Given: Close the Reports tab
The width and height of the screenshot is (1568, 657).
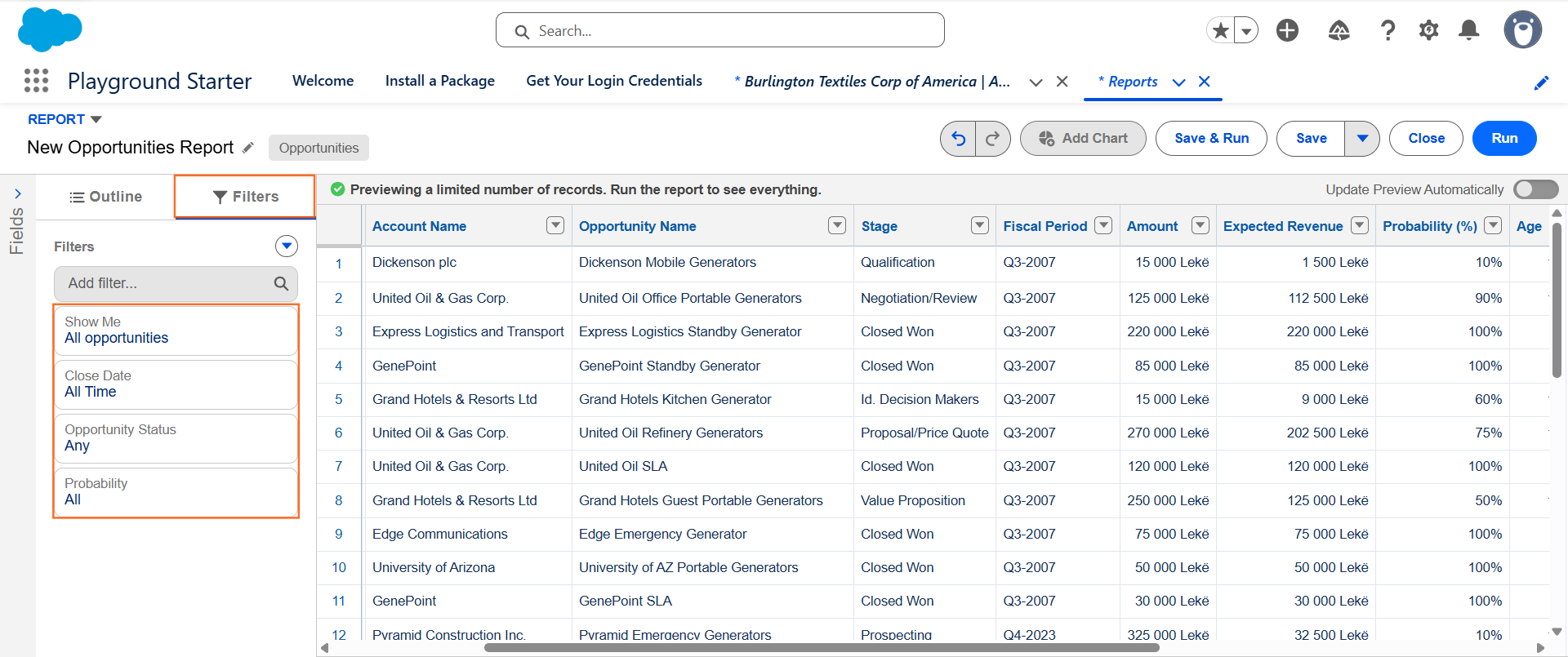Looking at the screenshot, I should tap(1204, 82).
